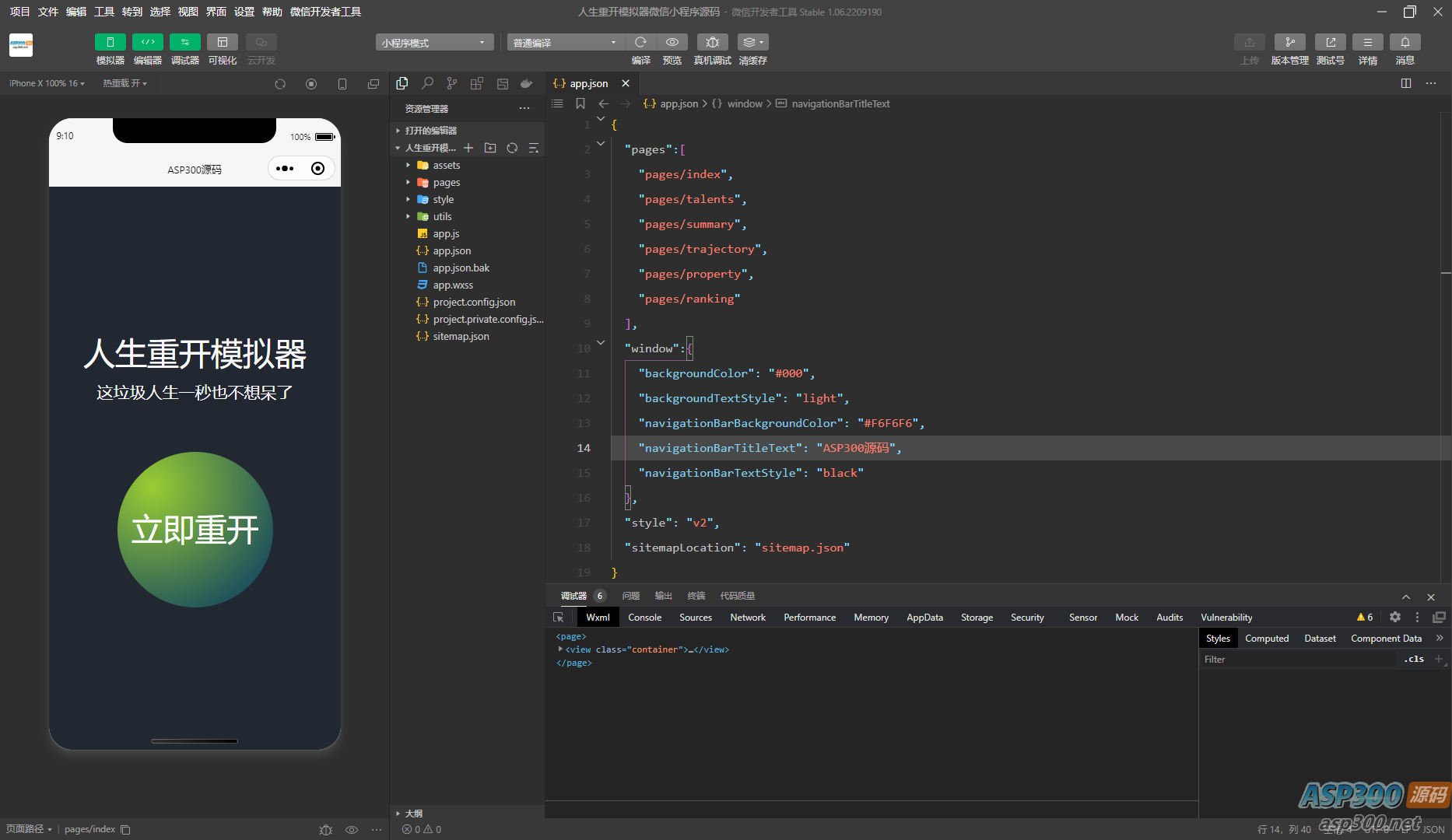Open iPhone X device selector dropdown
Screen dimensions: 1452x840
point(47,83)
